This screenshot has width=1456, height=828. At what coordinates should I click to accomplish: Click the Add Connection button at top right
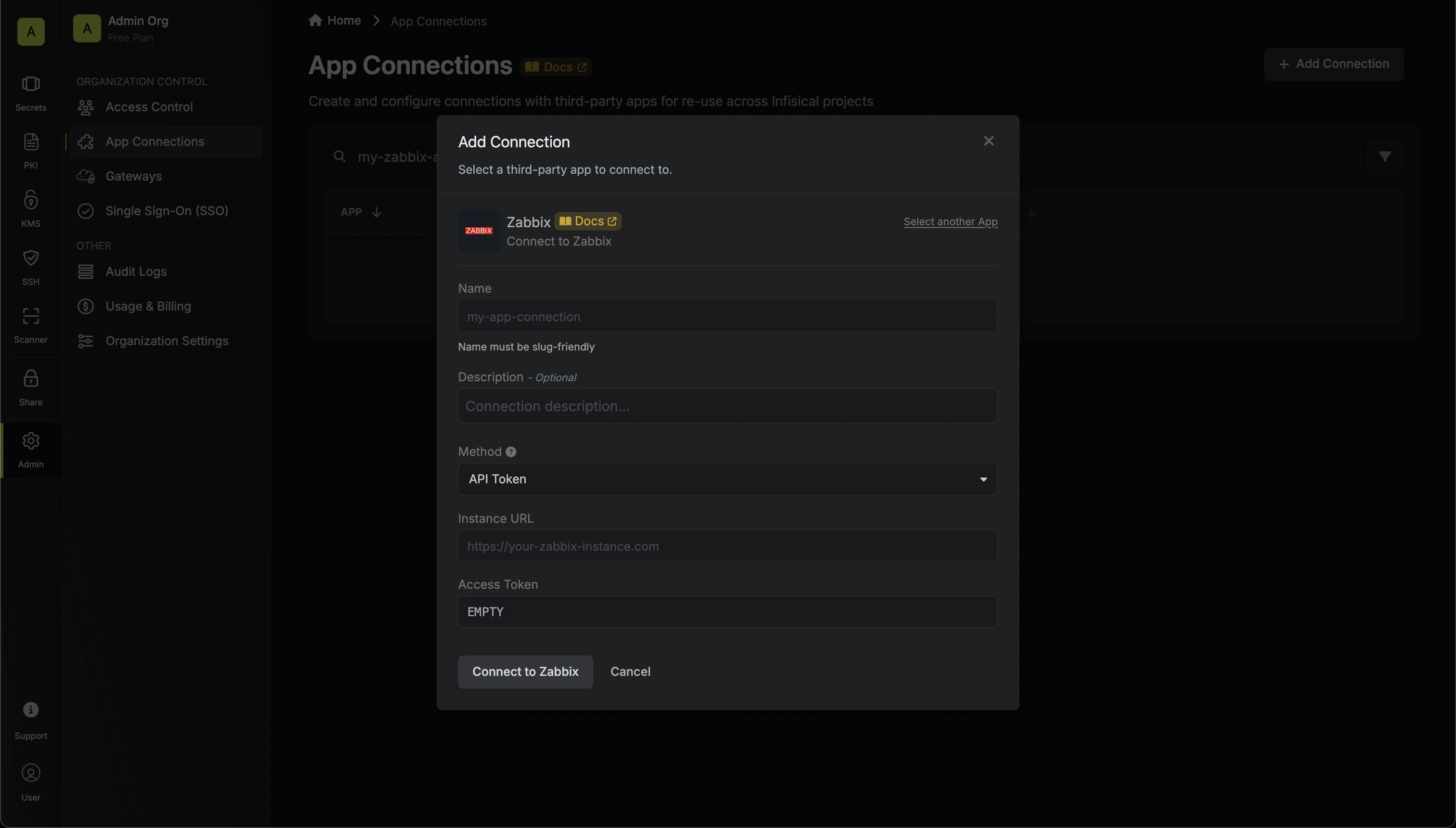pos(1334,64)
